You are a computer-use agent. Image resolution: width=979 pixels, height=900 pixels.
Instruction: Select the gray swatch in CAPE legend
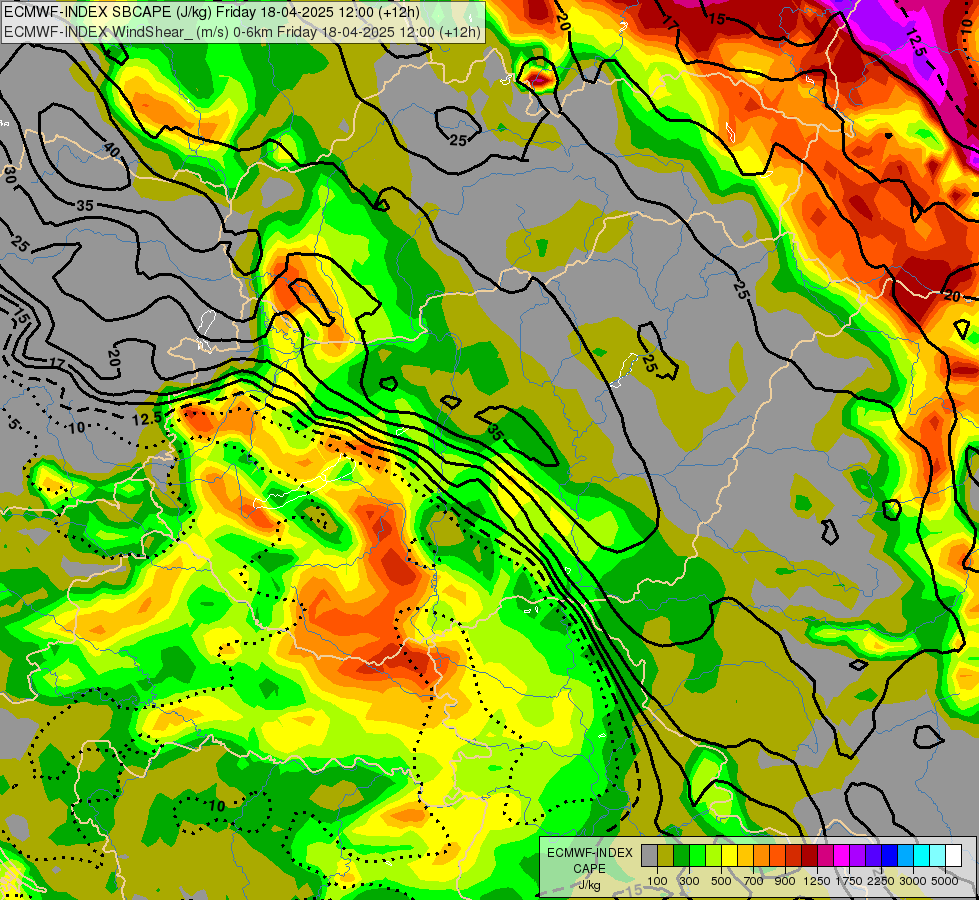point(649,856)
